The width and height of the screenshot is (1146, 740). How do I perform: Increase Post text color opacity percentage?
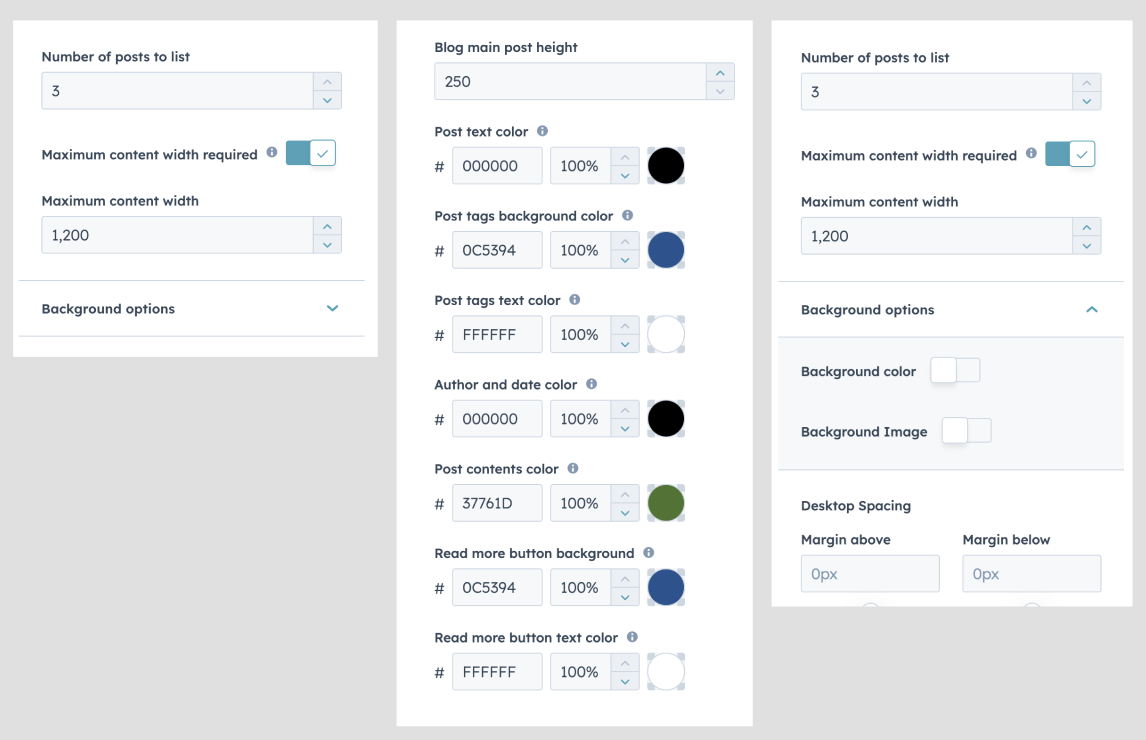pyautogui.click(x=624, y=157)
